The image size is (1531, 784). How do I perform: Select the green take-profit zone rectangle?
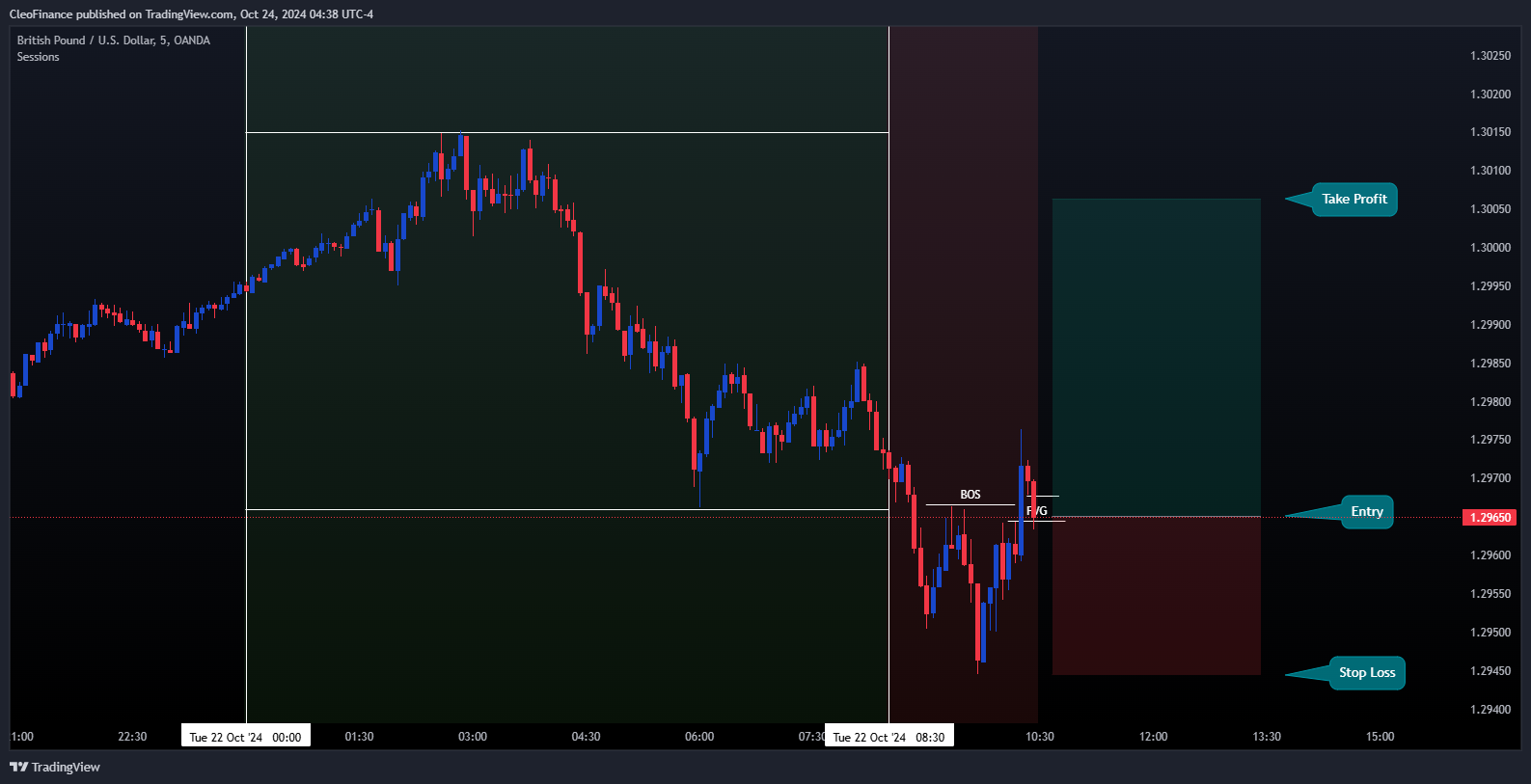pyautogui.click(x=1157, y=358)
